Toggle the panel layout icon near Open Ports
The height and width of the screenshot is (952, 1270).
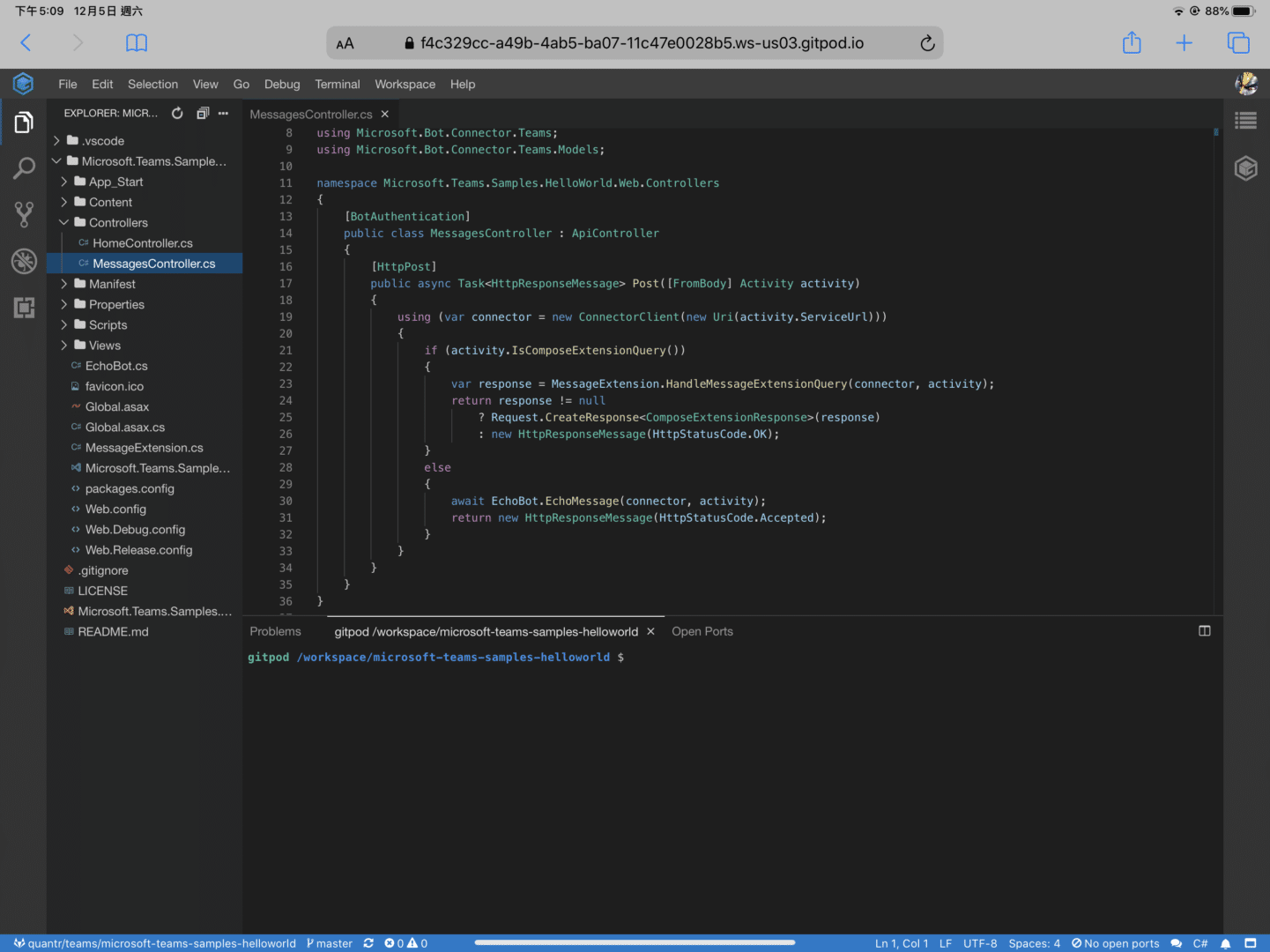tap(1204, 631)
